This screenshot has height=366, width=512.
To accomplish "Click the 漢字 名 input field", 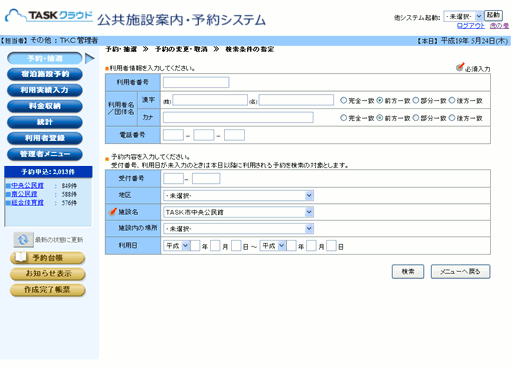I will click(296, 100).
